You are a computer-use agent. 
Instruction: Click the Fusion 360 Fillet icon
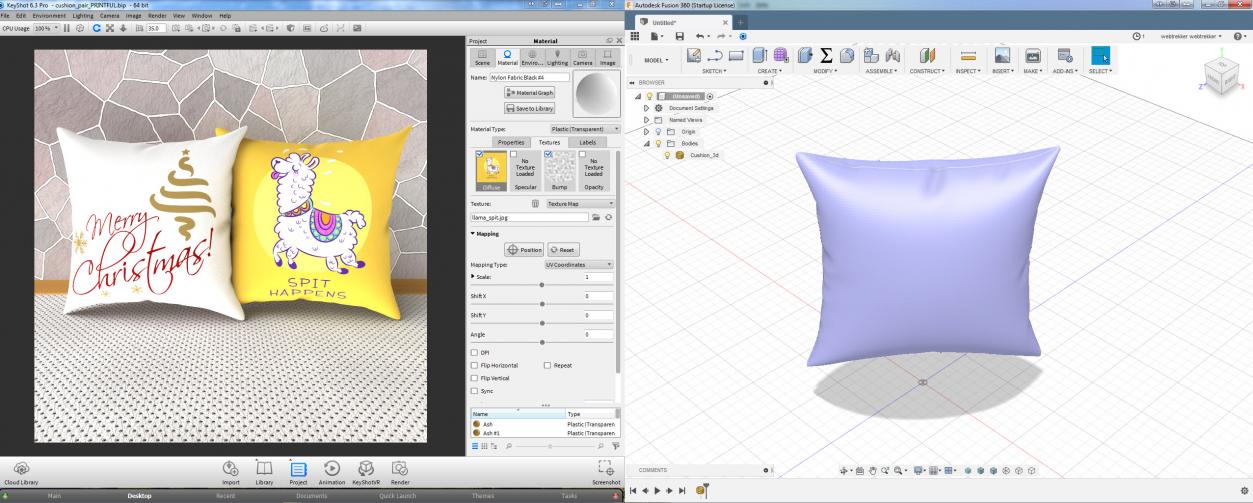click(x=847, y=56)
